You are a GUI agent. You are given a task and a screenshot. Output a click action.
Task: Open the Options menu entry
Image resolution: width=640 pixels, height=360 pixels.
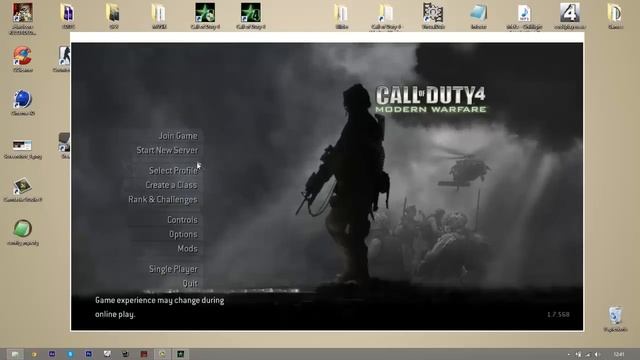183,234
